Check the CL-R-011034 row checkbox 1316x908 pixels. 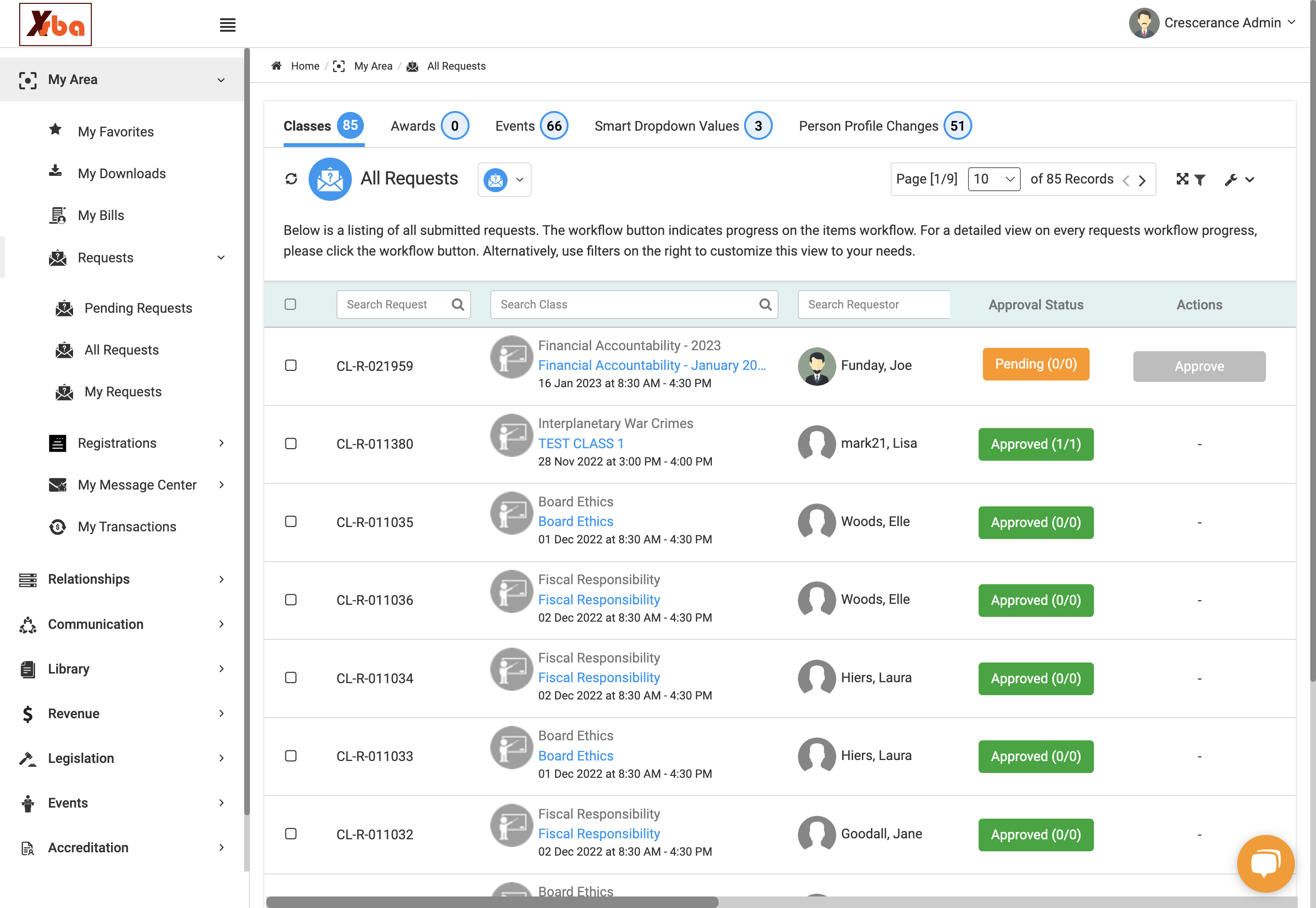(x=290, y=677)
